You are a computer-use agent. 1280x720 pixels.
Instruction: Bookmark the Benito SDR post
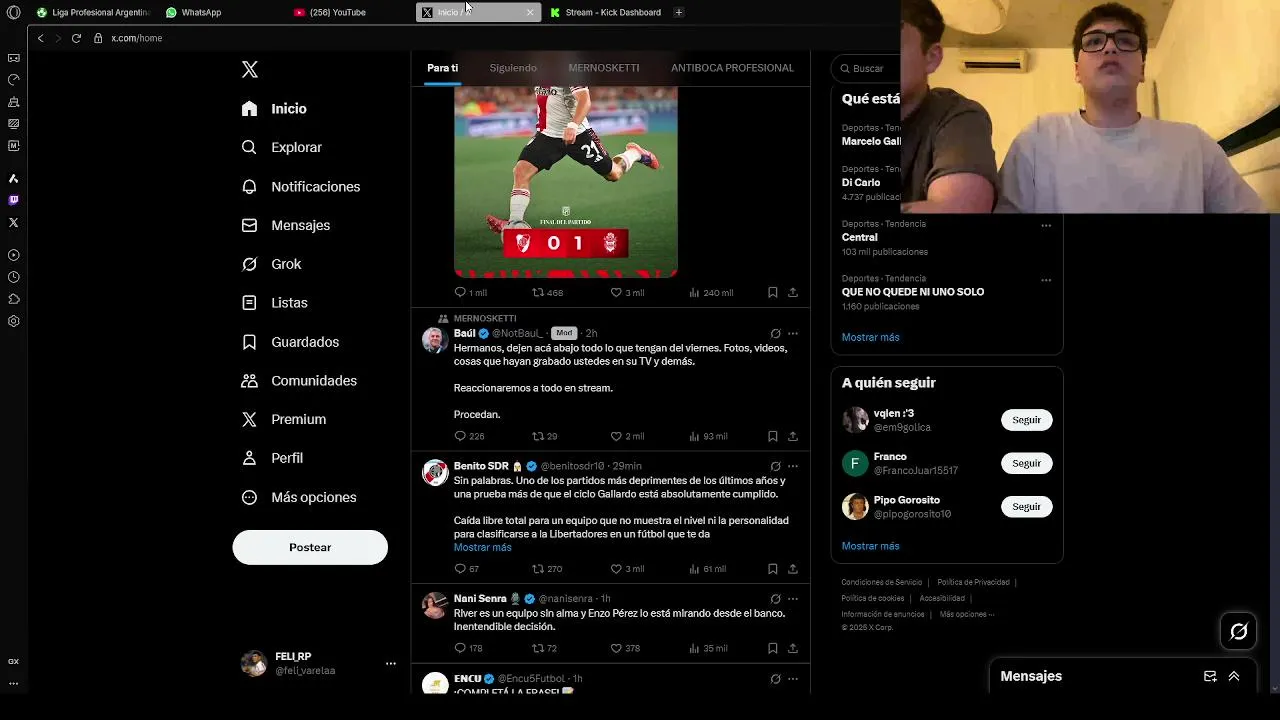[x=773, y=569]
